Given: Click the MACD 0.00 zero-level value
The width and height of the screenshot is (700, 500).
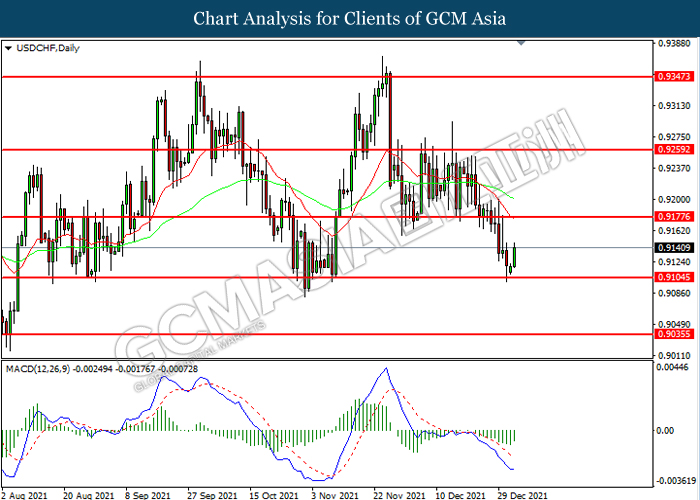Looking at the screenshot, I should pyautogui.click(x=666, y=430).
